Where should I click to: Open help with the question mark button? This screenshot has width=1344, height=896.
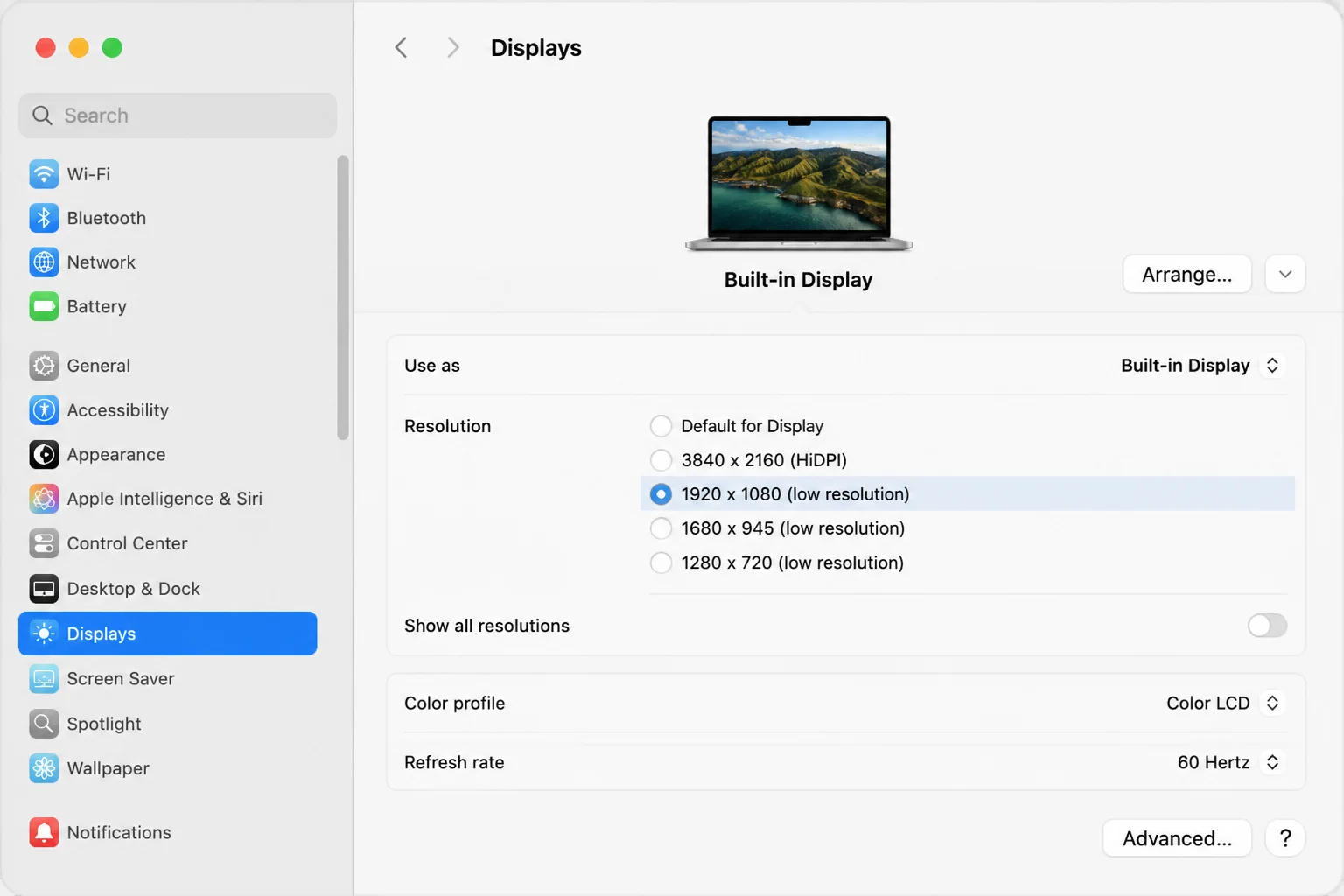[x=1285, y=838]
